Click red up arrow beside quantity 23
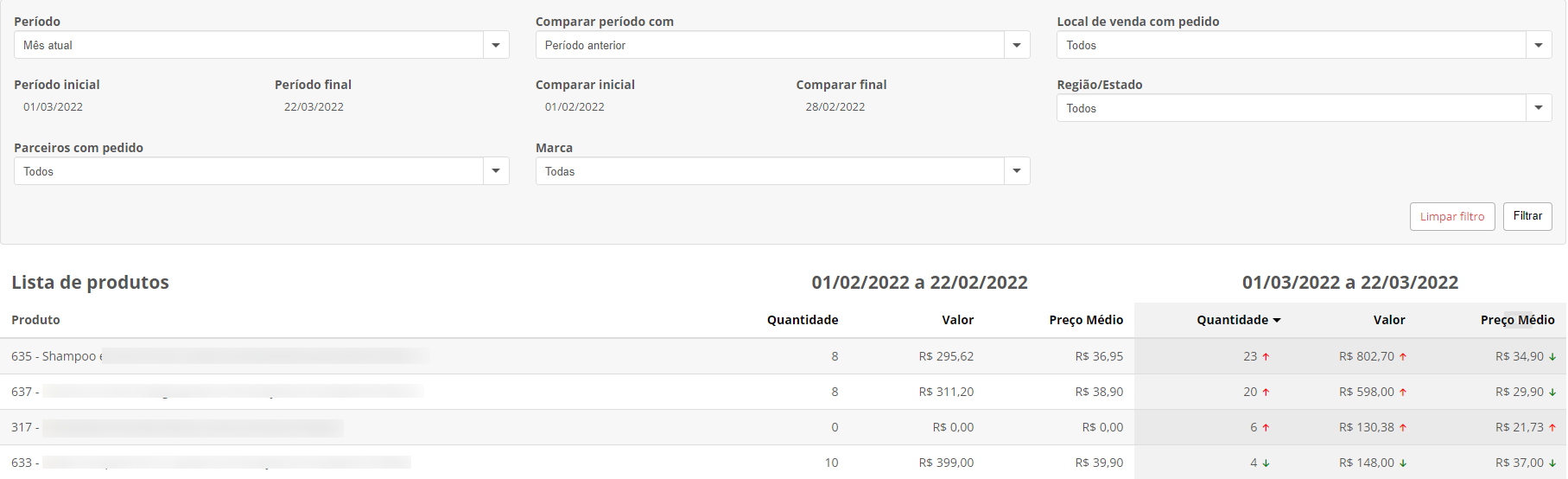The width and height of the screenshot is (1568, 479). click(1266, 357)
